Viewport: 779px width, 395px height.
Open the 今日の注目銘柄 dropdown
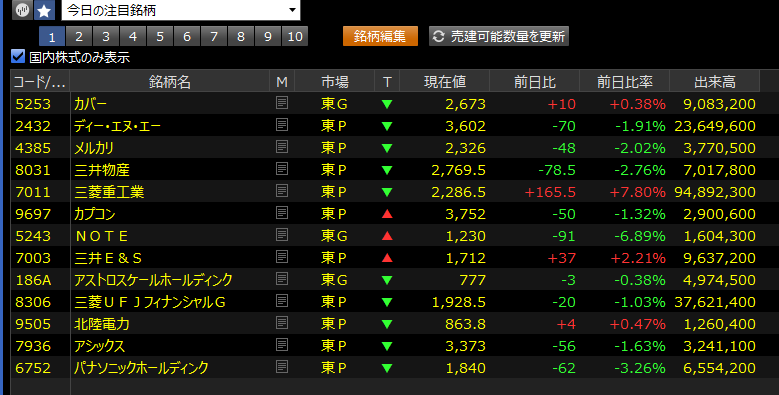[x=181, y=10]
